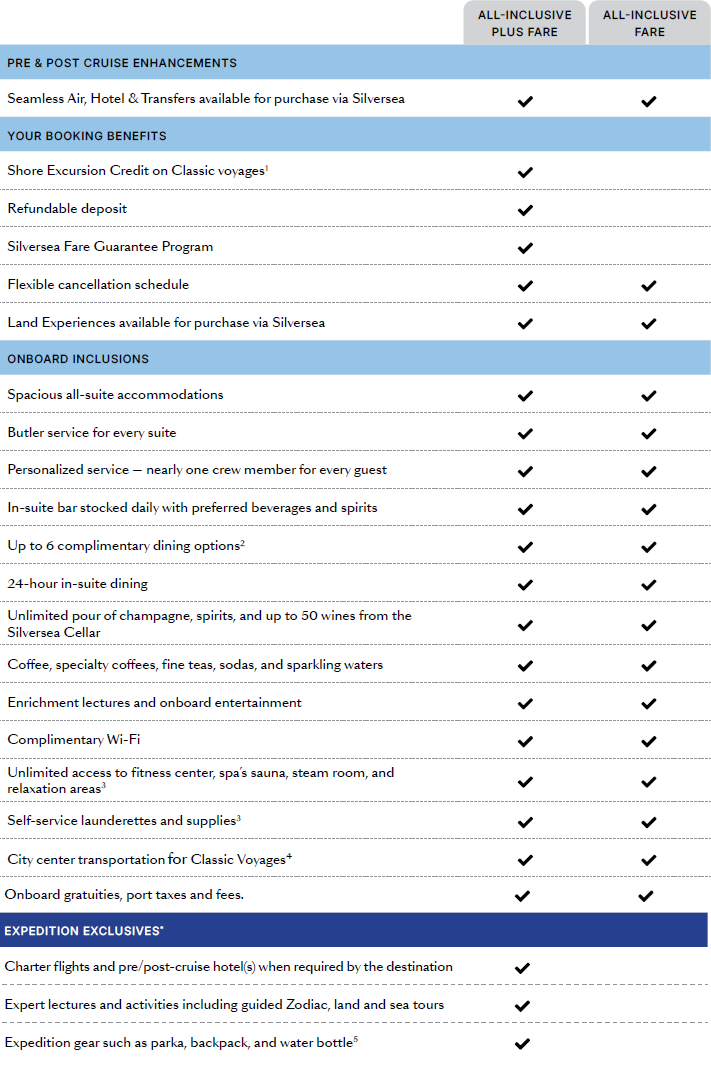Click the checkmark for Shore Excursion Credit row
This screenshot has height=1071, width=711.
point(525,172)
